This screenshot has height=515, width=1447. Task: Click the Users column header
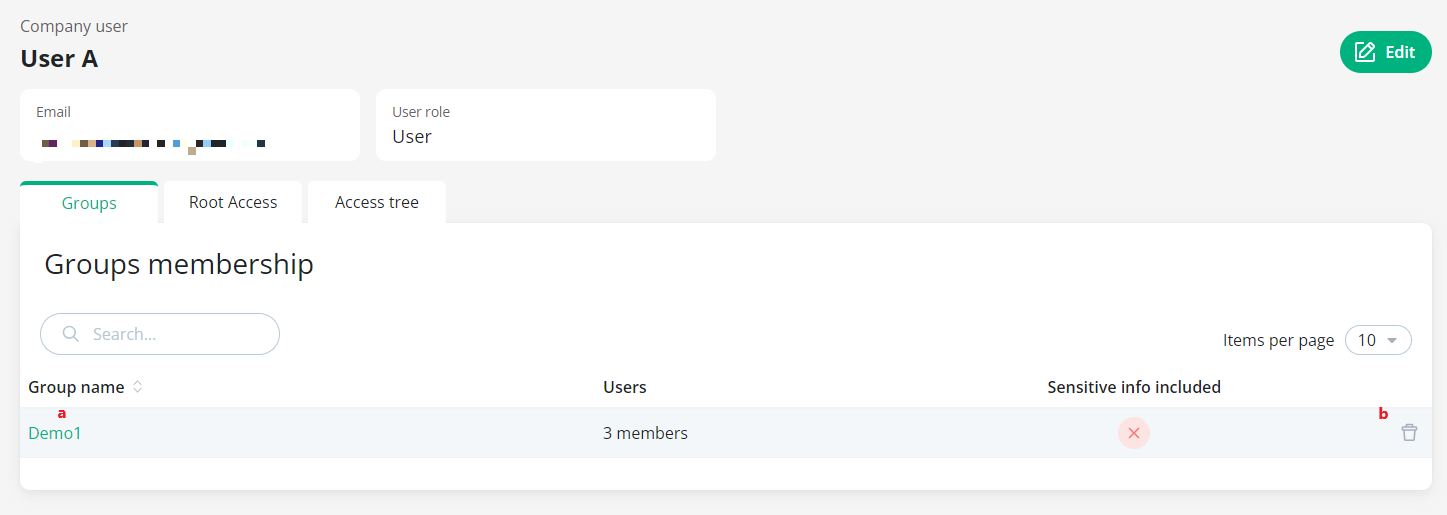tap(625, 387)
